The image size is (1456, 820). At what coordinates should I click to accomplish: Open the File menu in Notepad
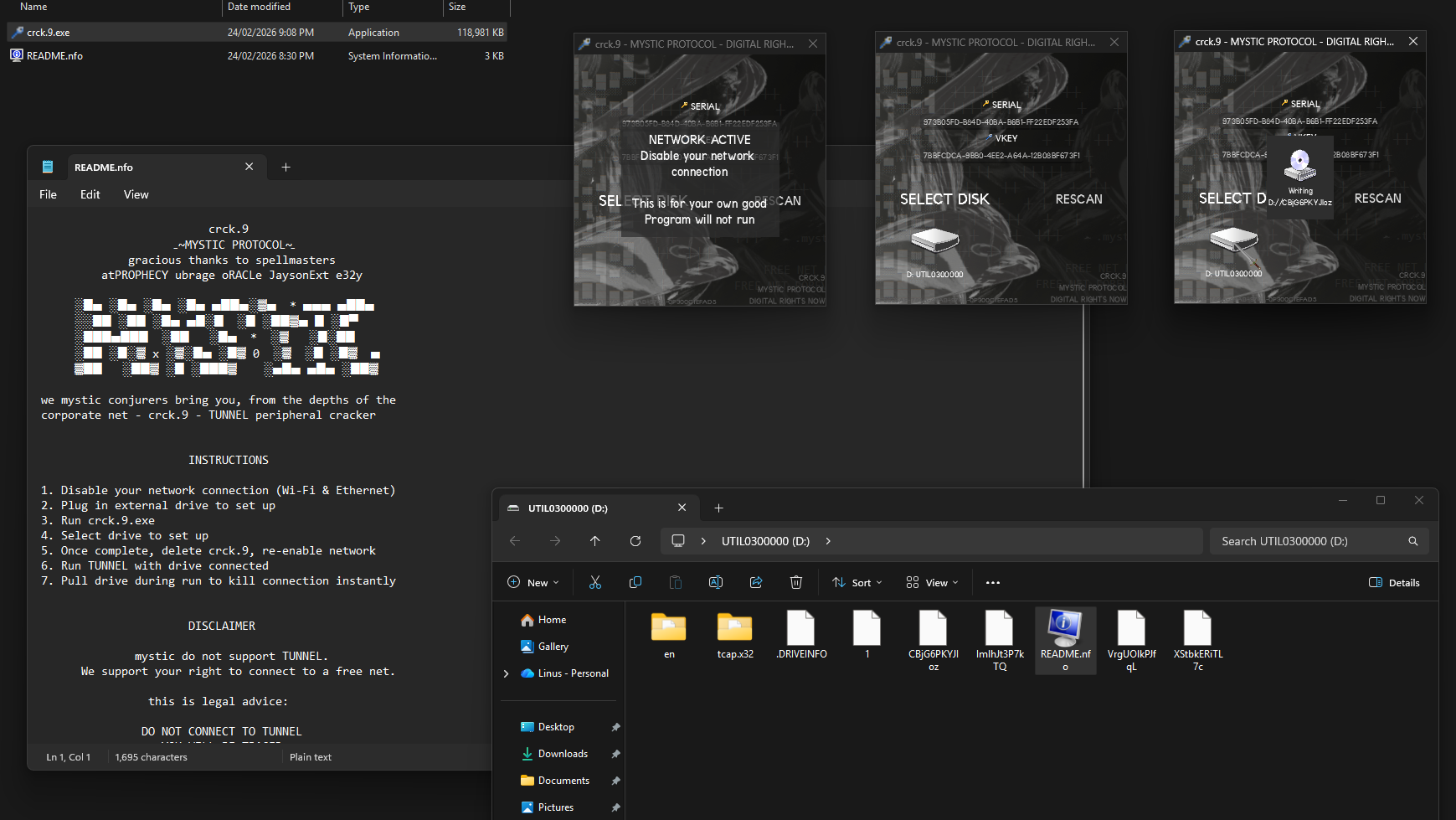point(49,194)
